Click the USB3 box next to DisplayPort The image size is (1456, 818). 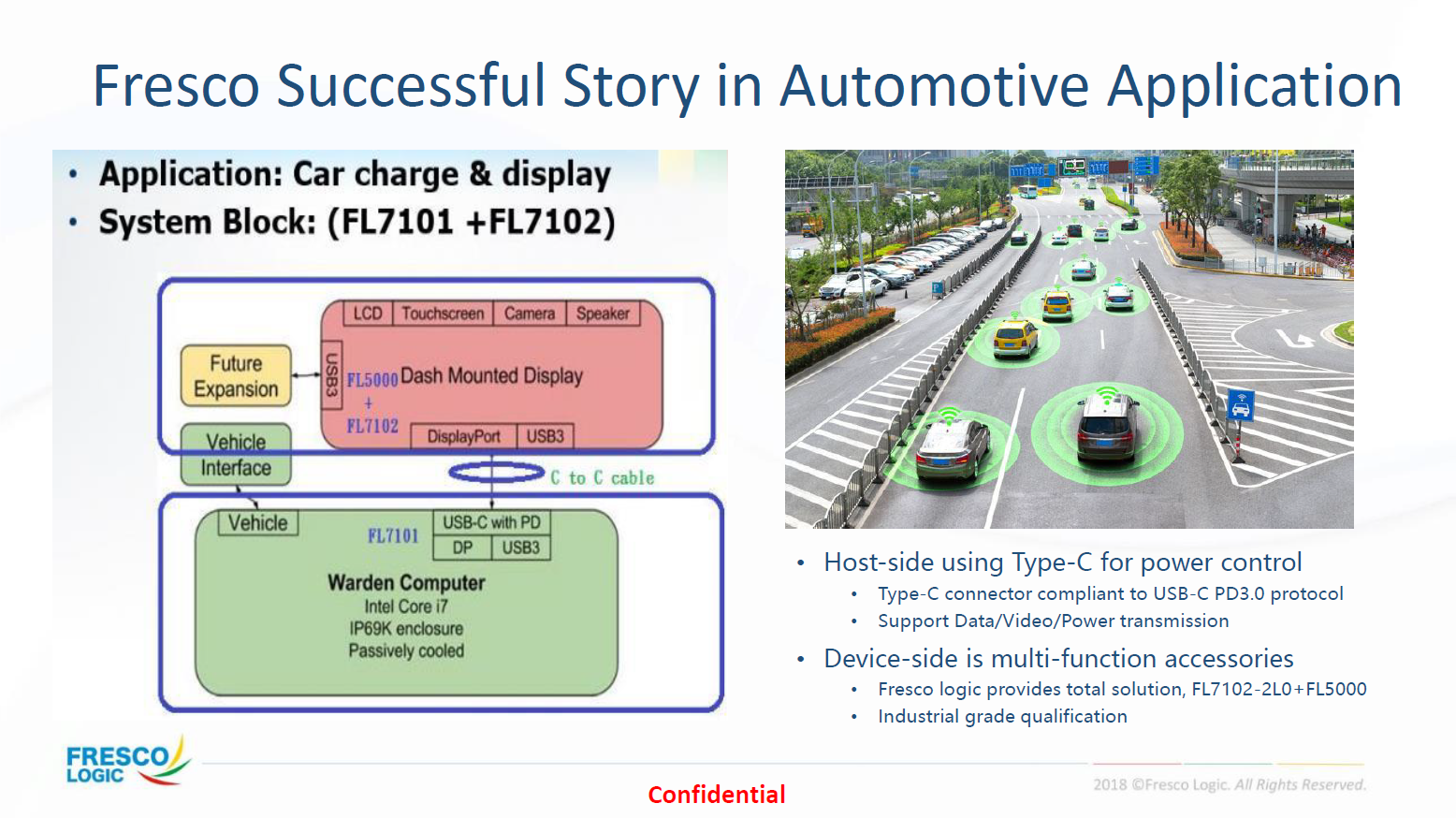click(546, 436)
